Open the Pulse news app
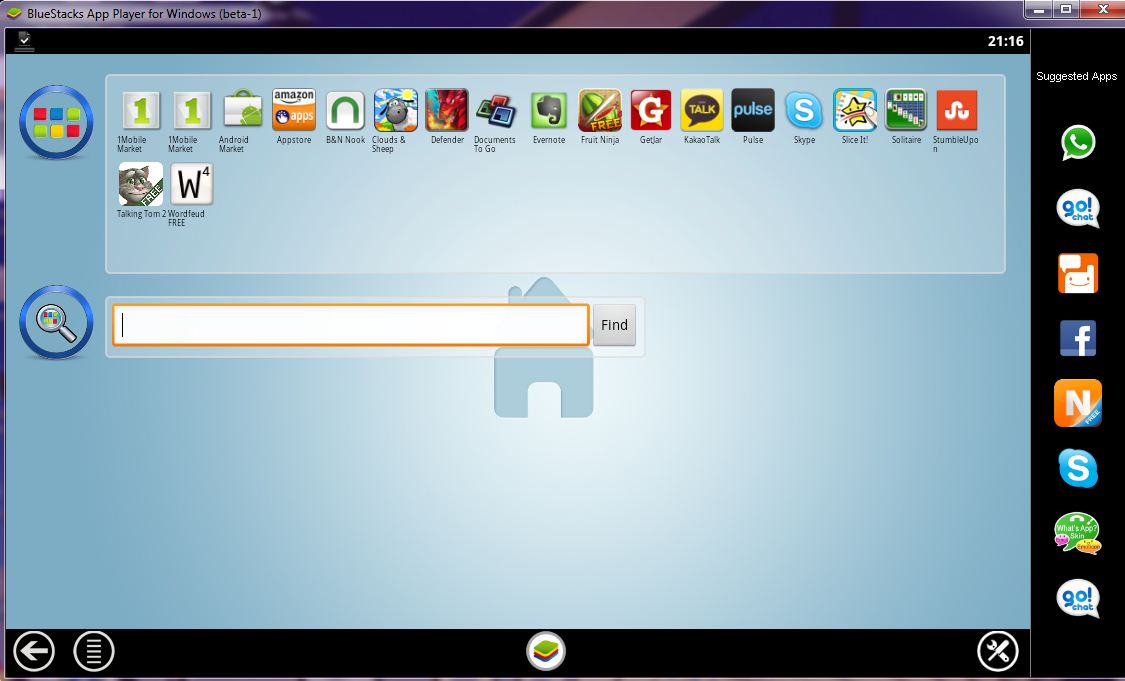 coord(753,111)
